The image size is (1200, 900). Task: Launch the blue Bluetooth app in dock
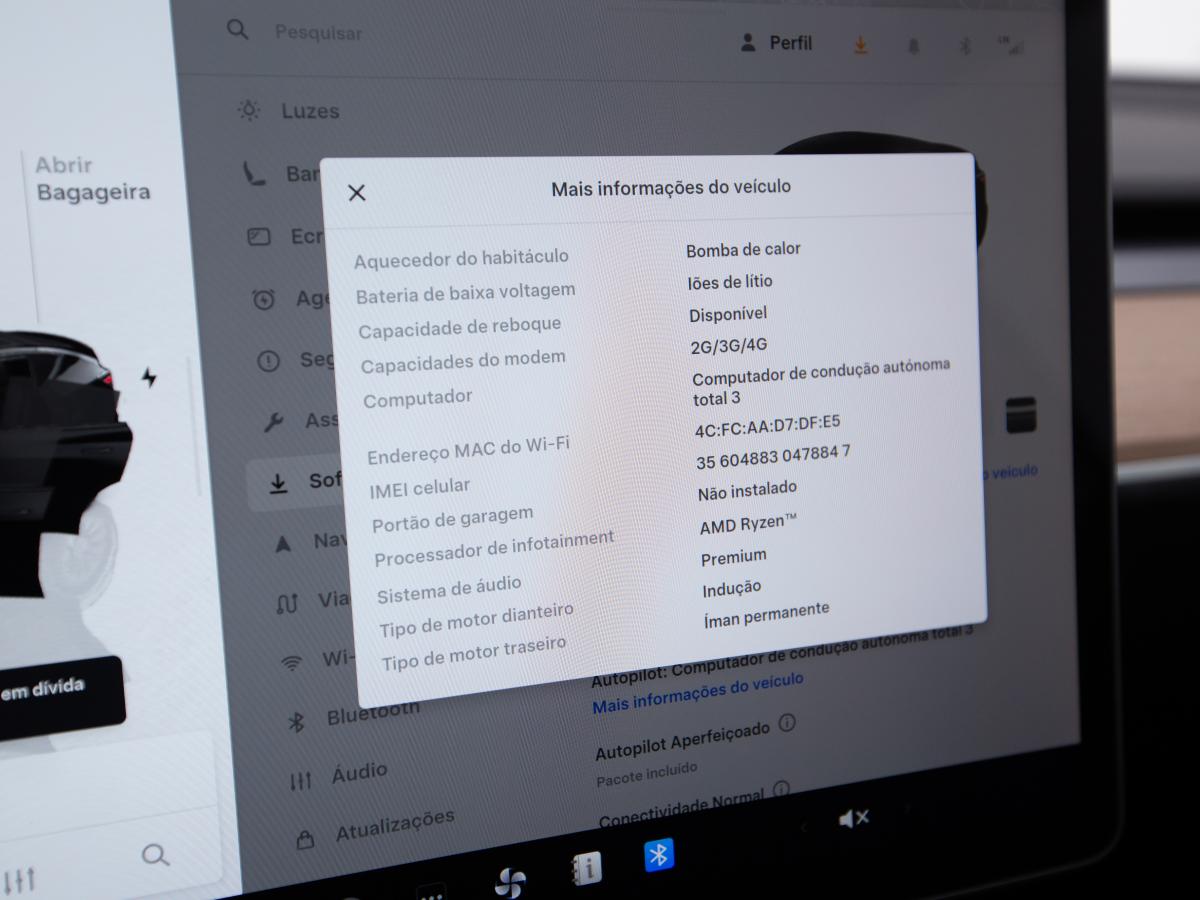[658, 854]
